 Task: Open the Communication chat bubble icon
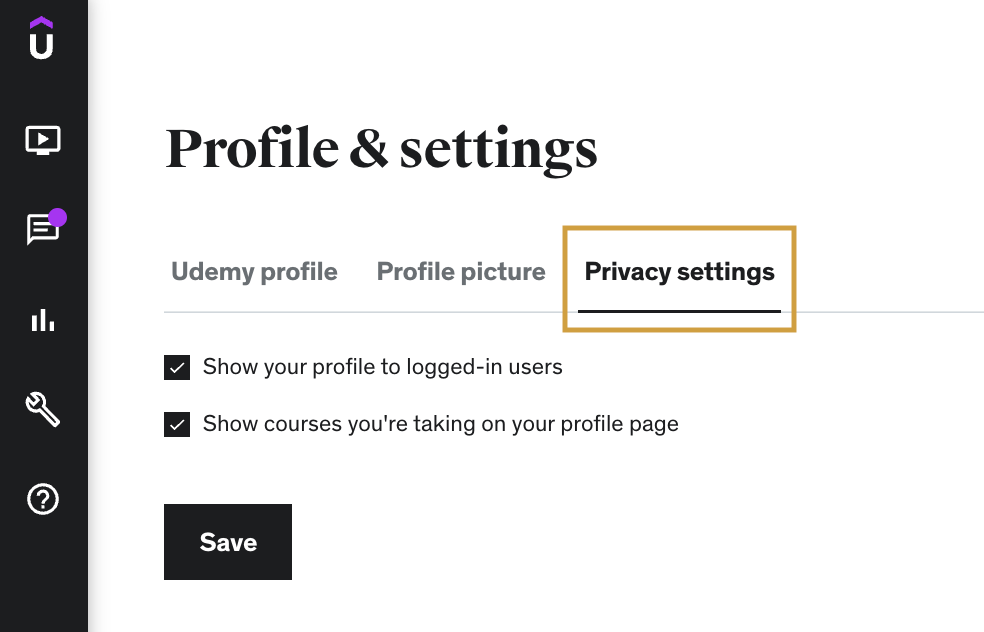pos(42,230)
